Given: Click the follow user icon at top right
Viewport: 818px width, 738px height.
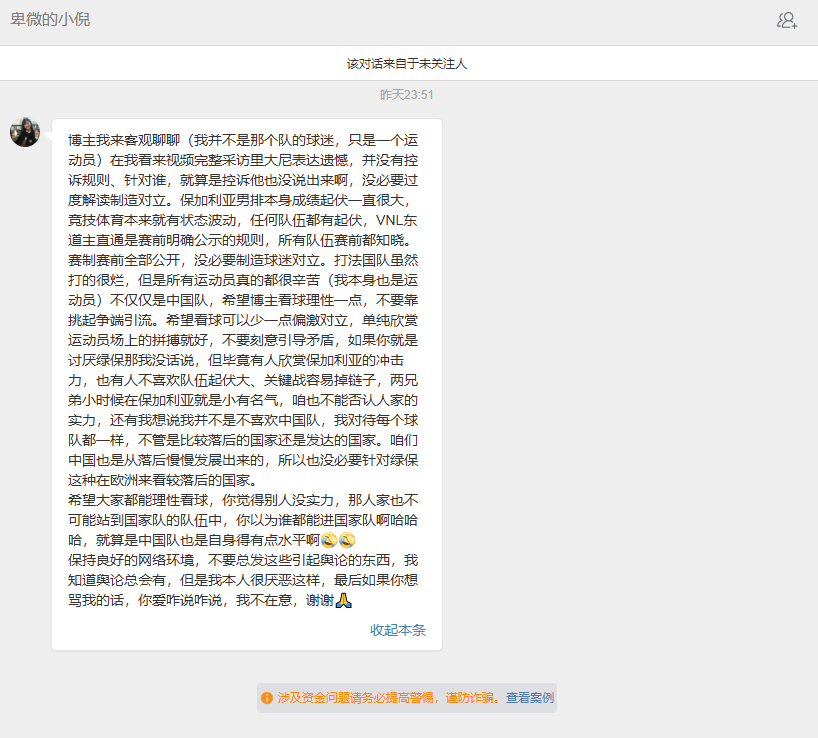Looking at the screenshot, I should (x=787, y=20).
